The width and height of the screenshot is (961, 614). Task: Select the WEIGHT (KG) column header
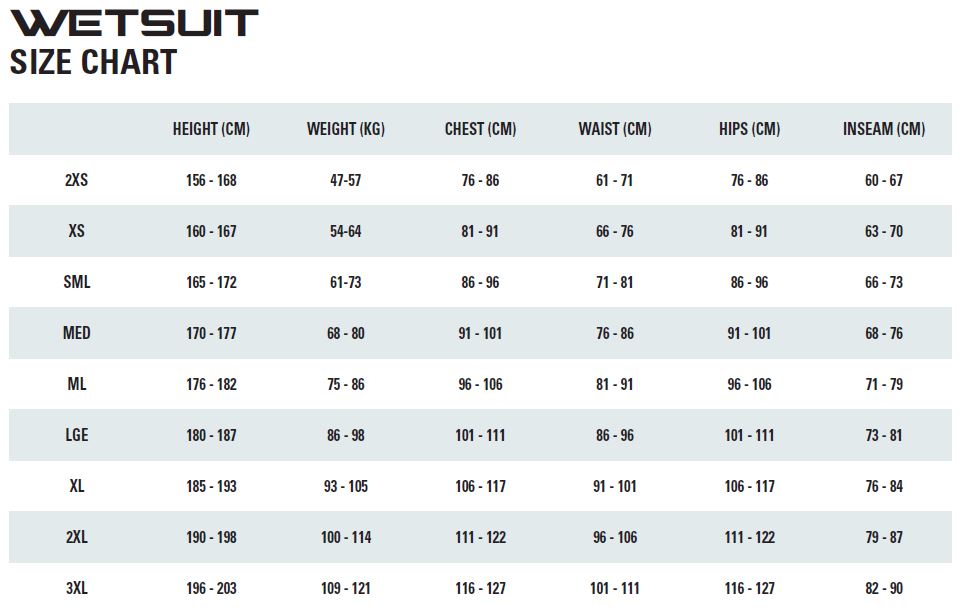click(x=346, y=129)
